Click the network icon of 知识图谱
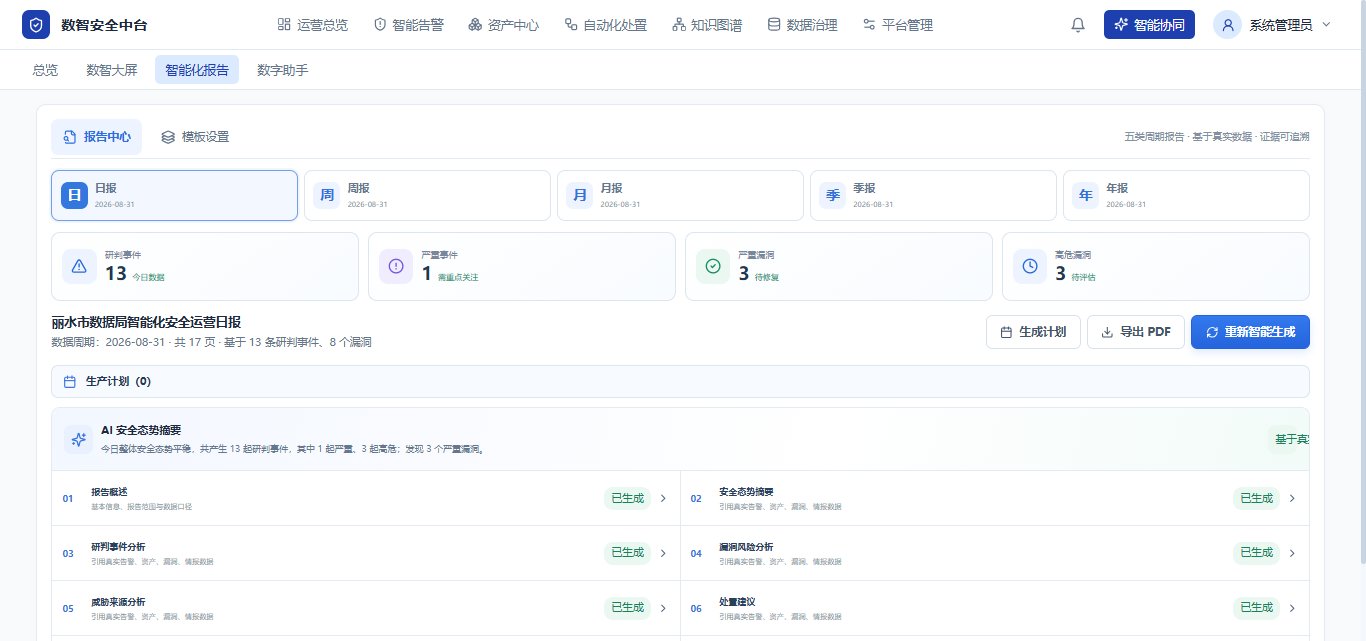 point(679,25)
